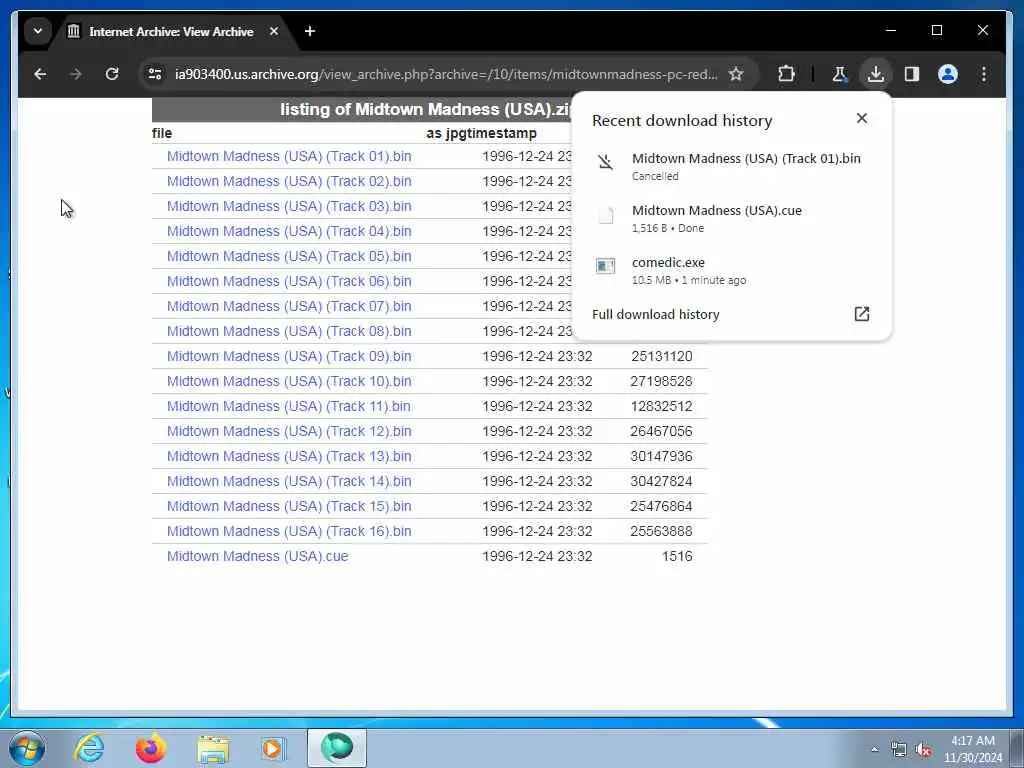Launch Internet Explorer from taskbar
The image size is (1024, 768).
point(89,748)
